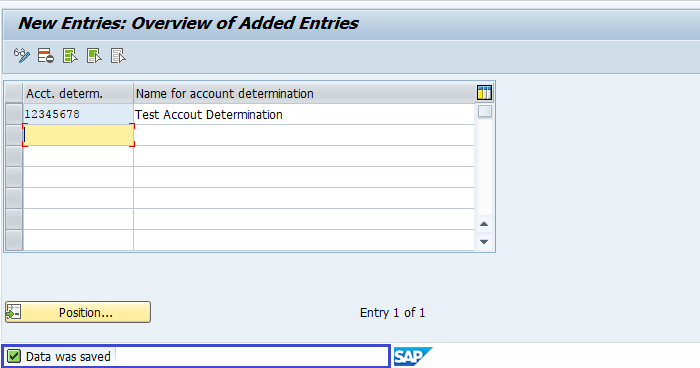The image size is (700, 368).
Task: Click the 'Acct. determ.' column header
Action: click(x=78, y=93)
